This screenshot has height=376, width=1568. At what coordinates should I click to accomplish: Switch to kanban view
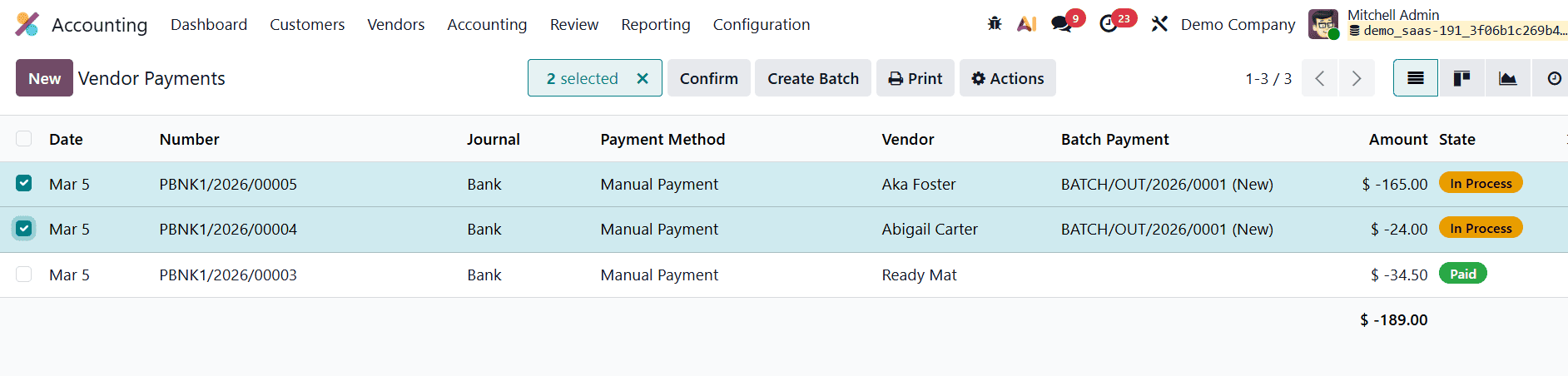pos(1461,78)
